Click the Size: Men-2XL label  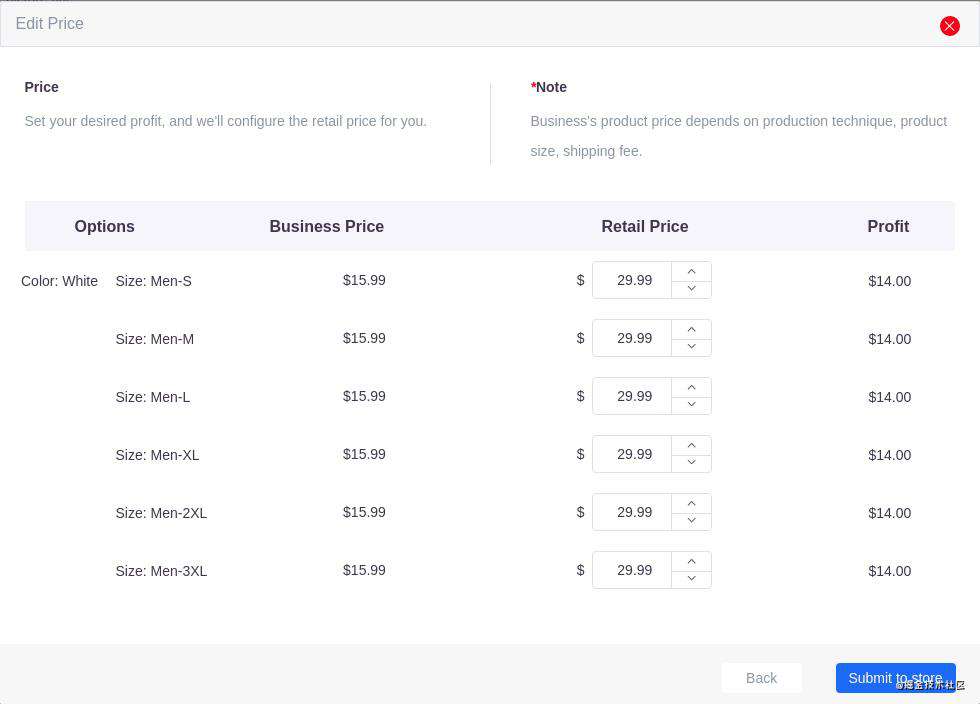point(161,514)
